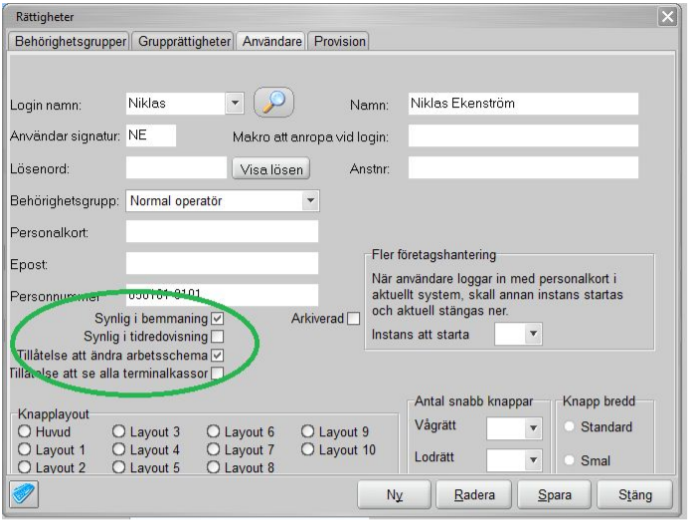Choose the Standard knapp bredd option
The width and height of the screenshot is (690, 522).
click(572, 427)
